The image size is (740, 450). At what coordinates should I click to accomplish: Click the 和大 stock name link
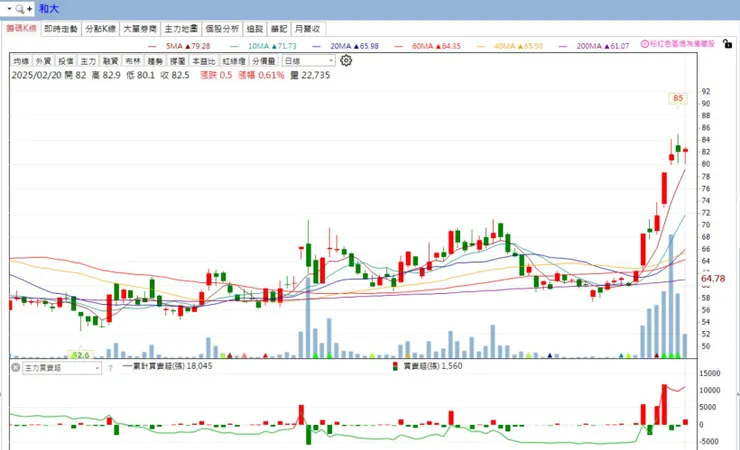(49, 8)
